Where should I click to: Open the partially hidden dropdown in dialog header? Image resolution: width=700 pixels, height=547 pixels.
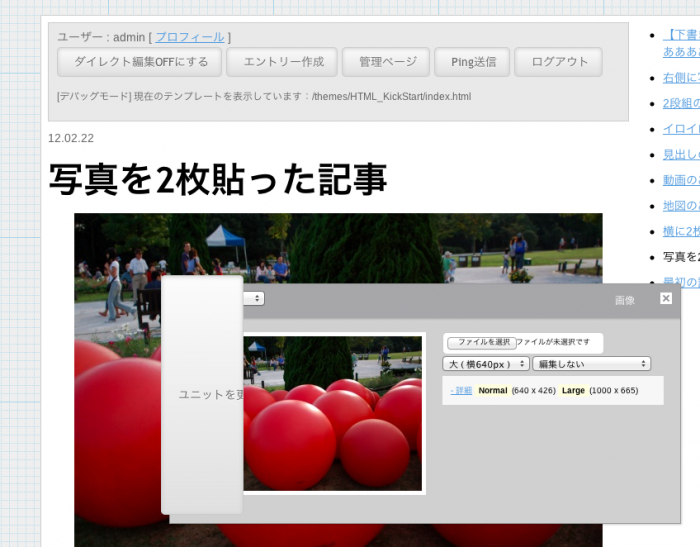[x=254, y=298]
